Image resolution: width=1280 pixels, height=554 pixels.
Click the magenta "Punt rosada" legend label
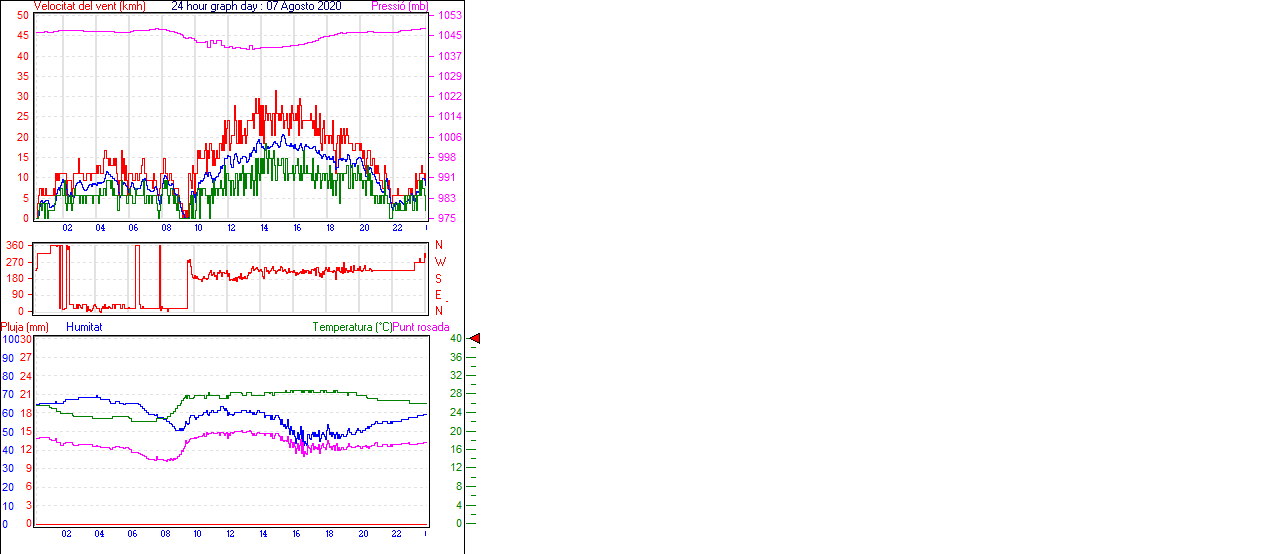coord(421,327)
